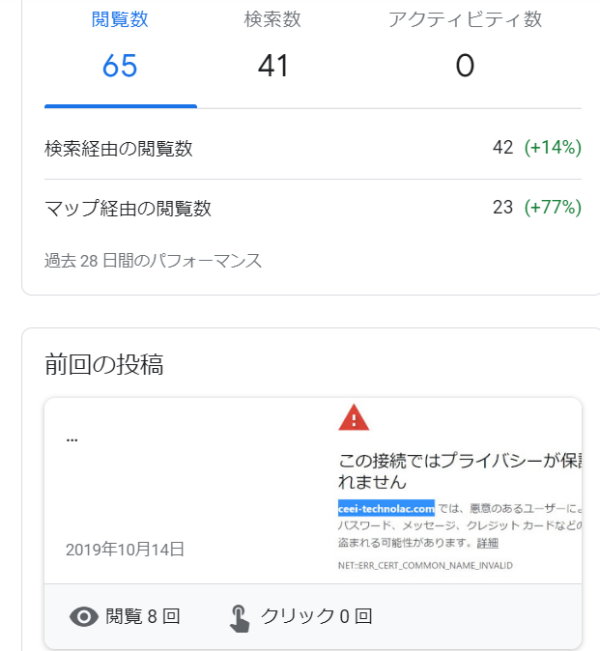Screen dimensions: 600x651
Task: Click the +77% change value
Action: [x=553, y=208]
